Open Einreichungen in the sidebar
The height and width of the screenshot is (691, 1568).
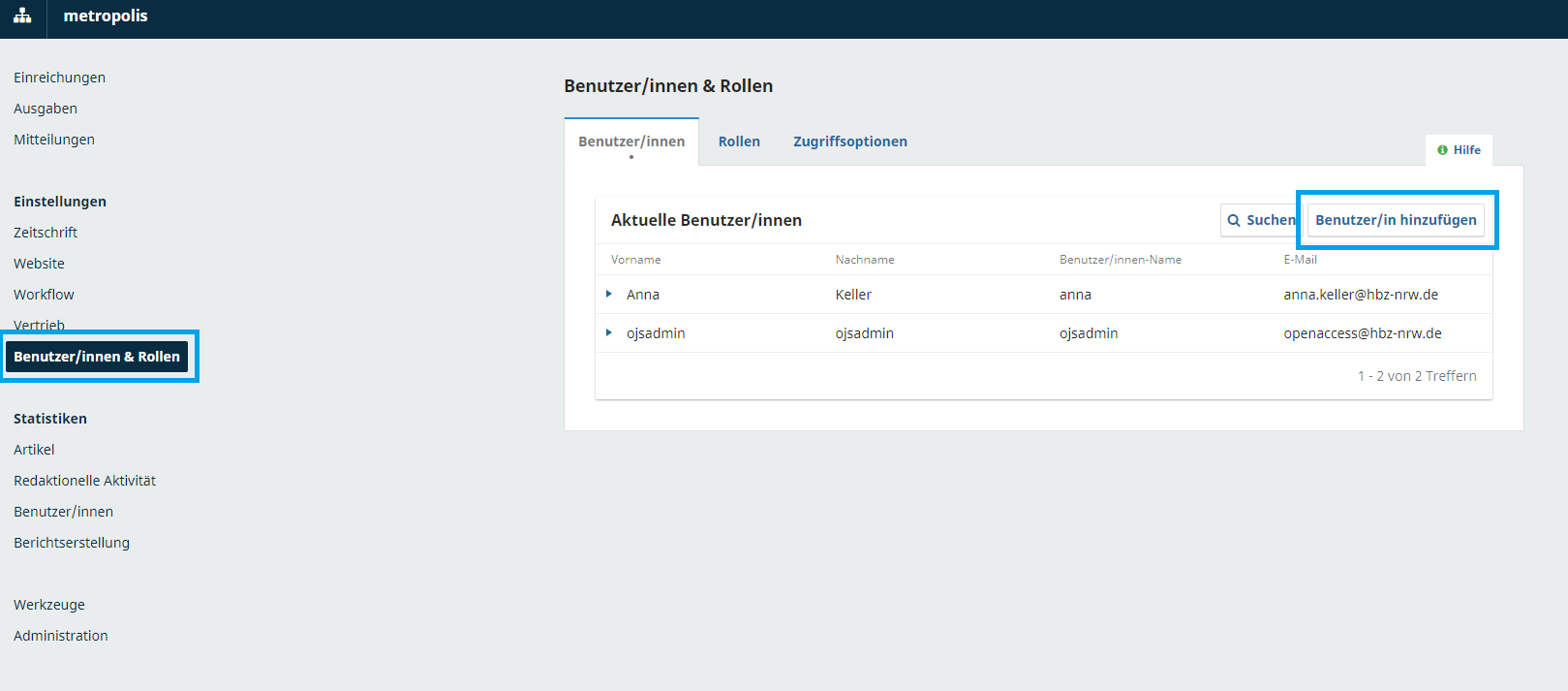coord(59,78)
